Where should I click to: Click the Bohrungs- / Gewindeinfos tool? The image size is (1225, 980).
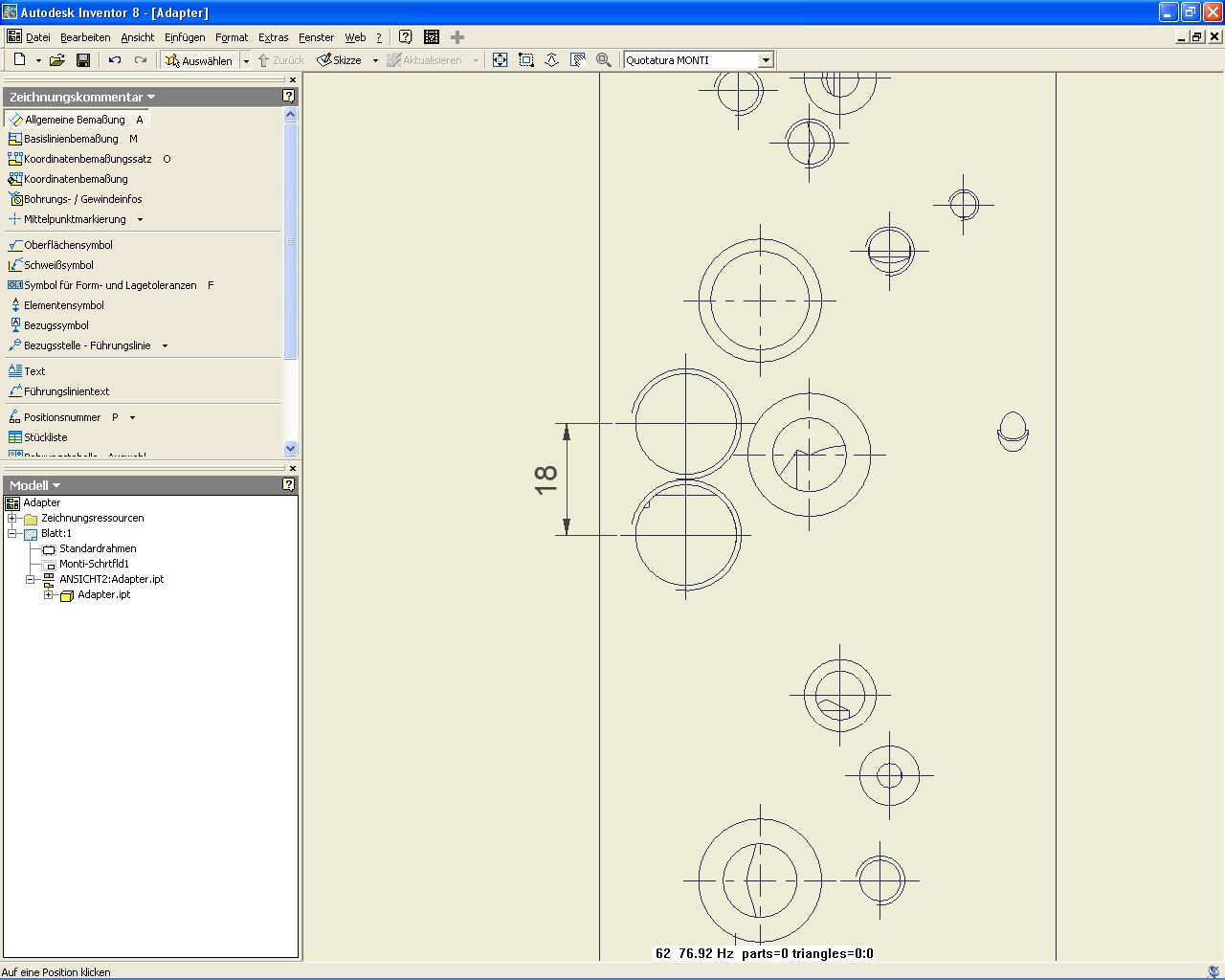[82, 199]
